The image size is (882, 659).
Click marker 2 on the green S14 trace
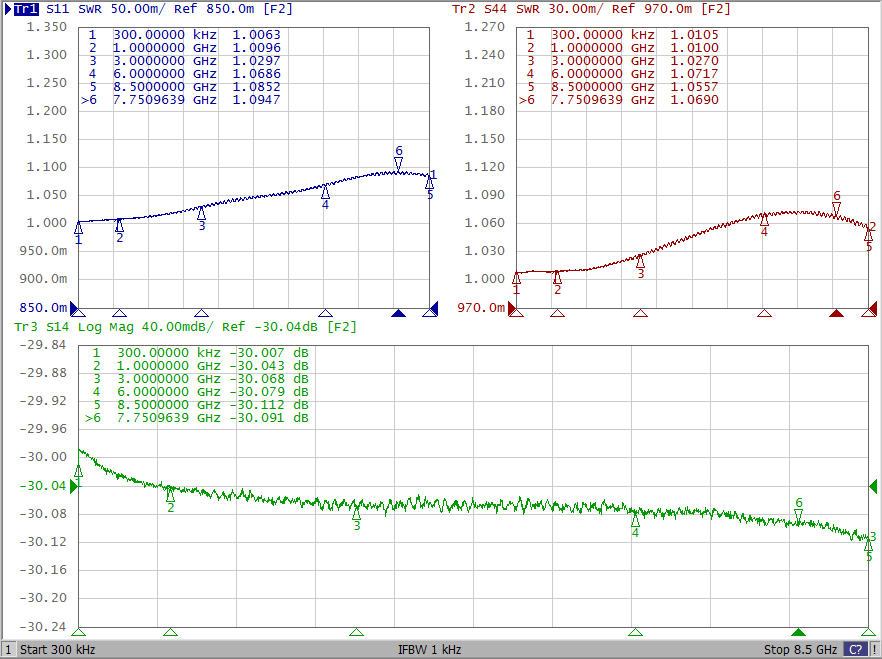coord(170,494)
